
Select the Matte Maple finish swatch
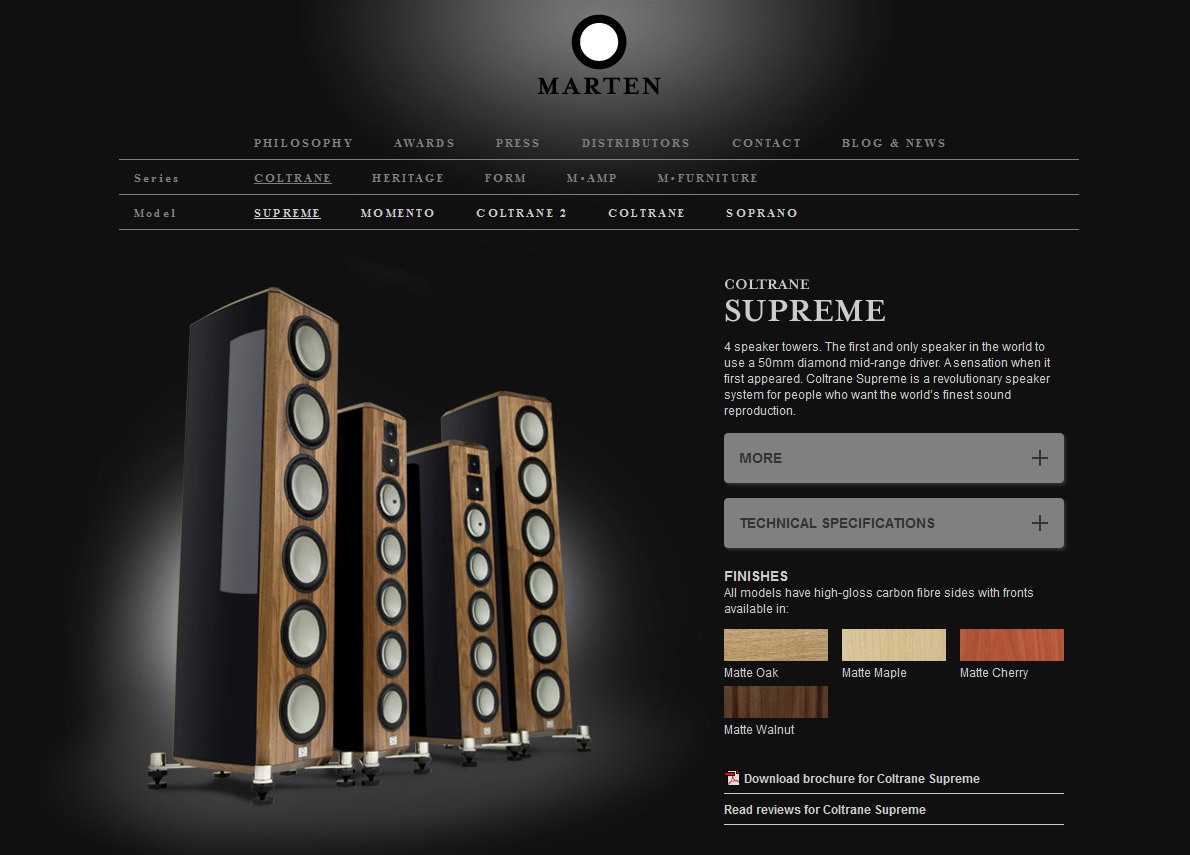pyautogui.click(x=893, y=645)
